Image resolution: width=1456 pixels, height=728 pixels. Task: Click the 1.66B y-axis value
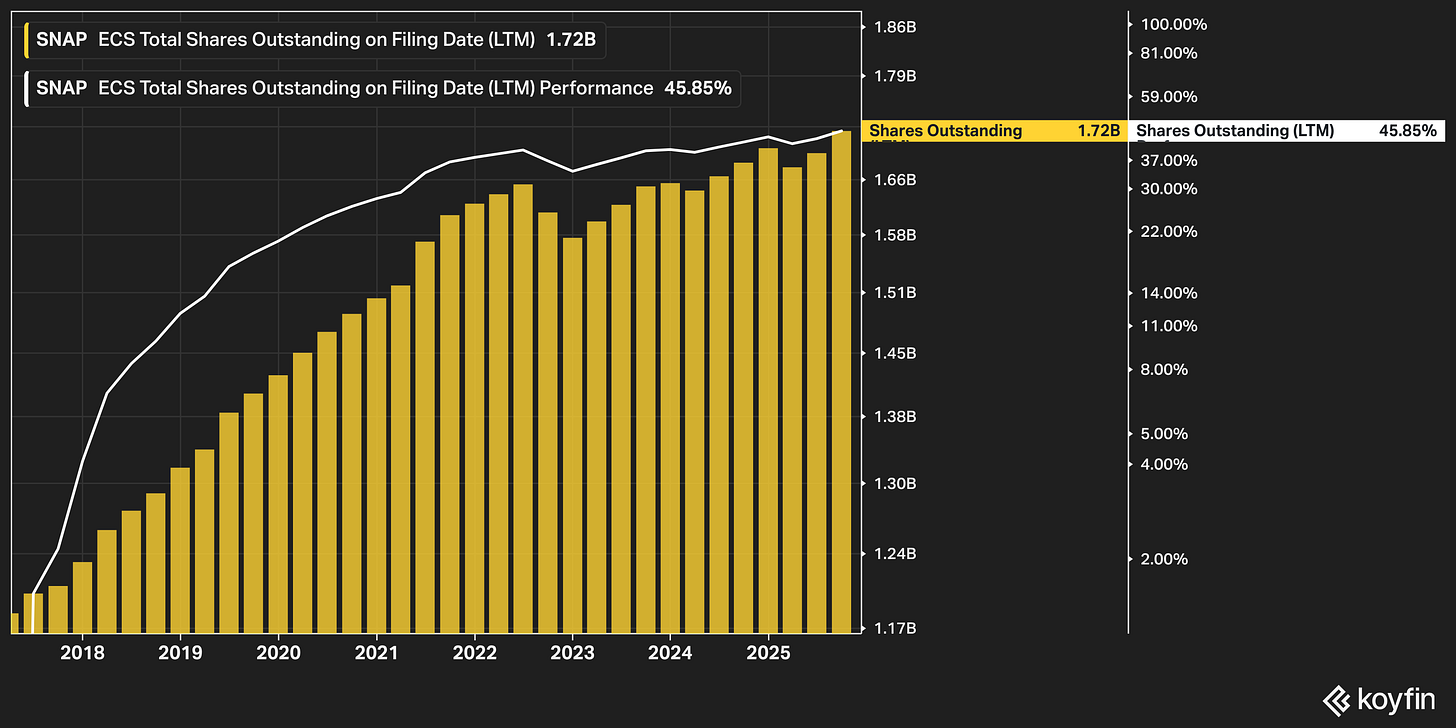tap(896, 180)
